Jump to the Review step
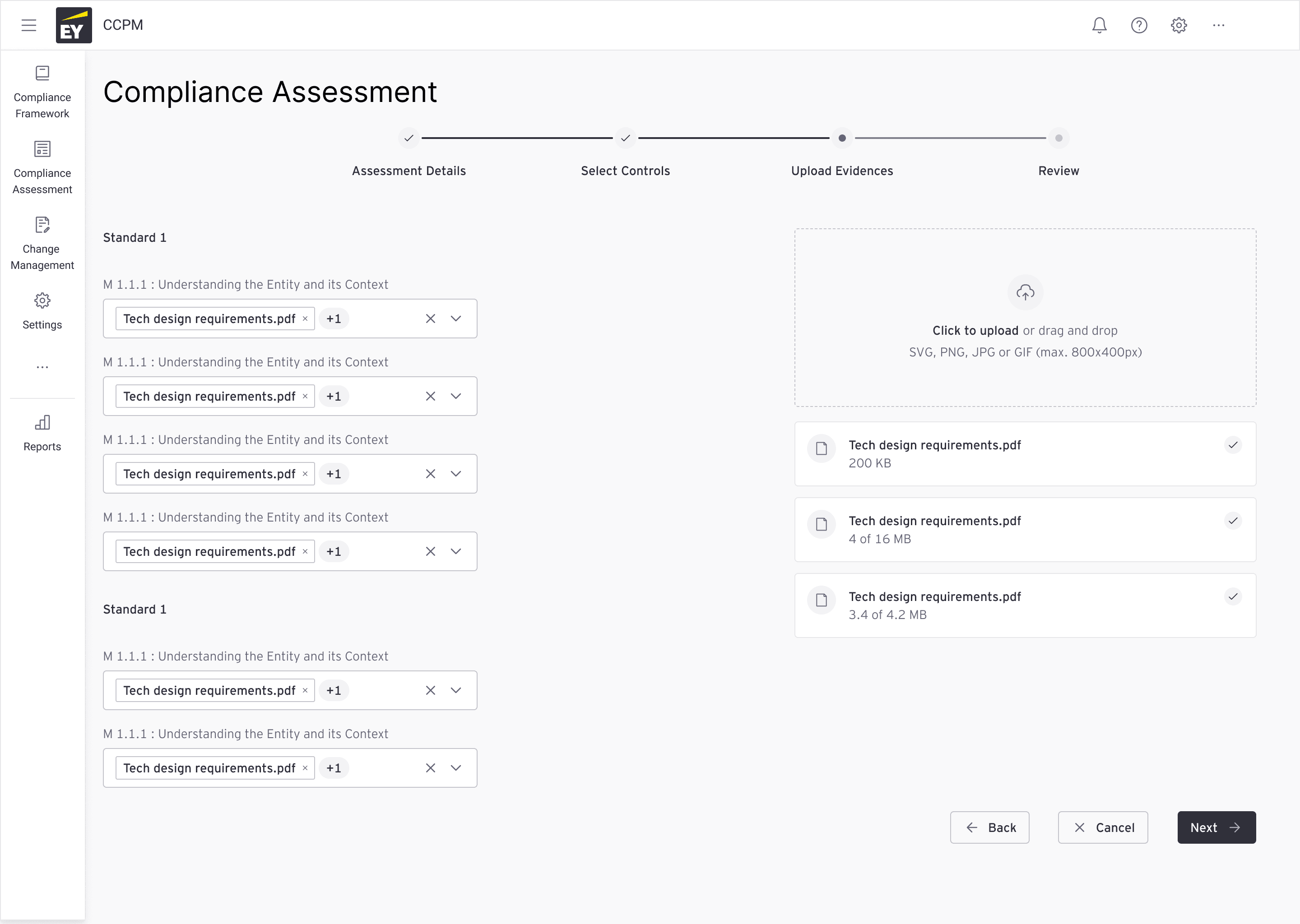 1058,138
